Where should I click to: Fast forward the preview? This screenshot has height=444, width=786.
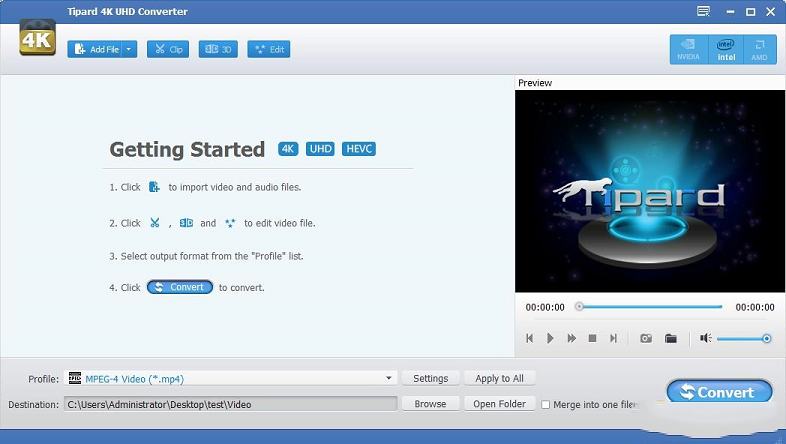[x=571, y=338]
